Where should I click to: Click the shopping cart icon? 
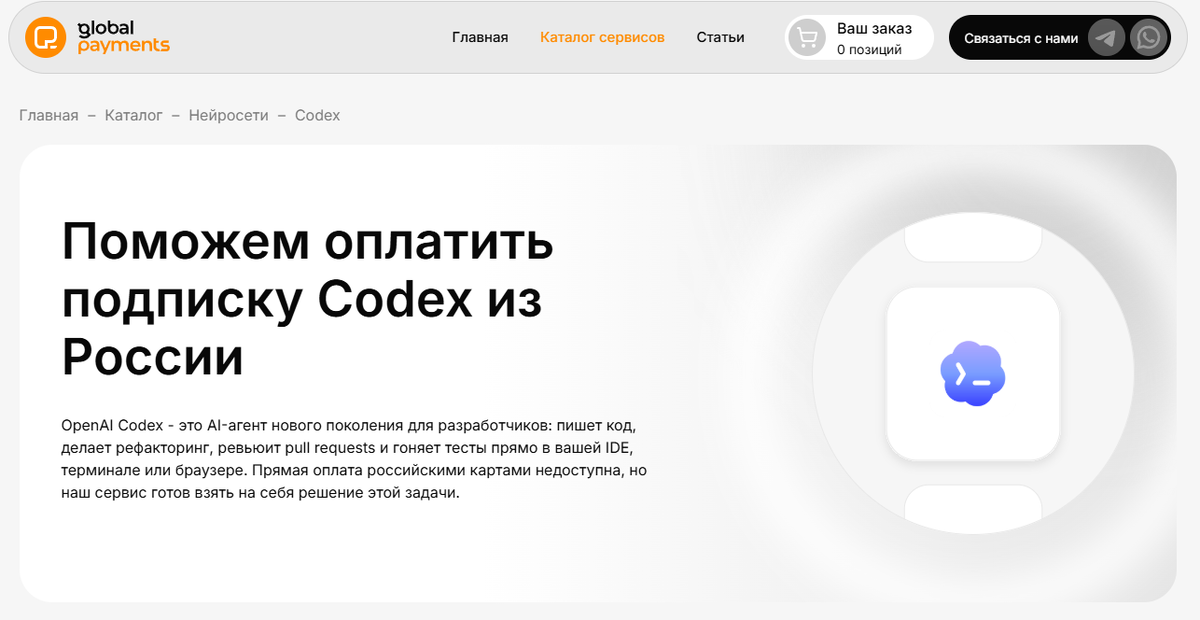coord(807,38)
